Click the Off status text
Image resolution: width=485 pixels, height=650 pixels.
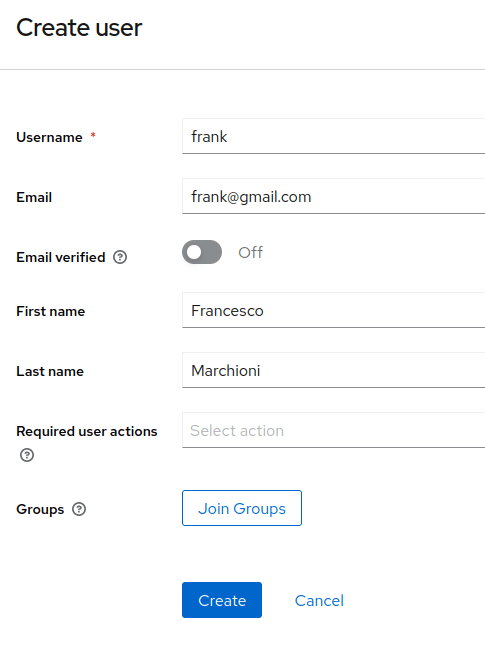point(250,252)
